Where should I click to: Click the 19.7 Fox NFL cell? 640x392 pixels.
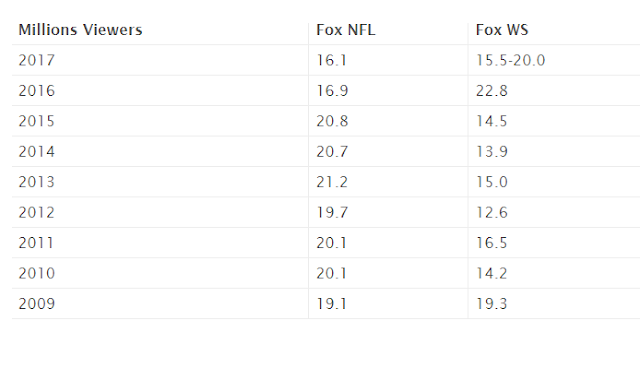pos(332,213)
